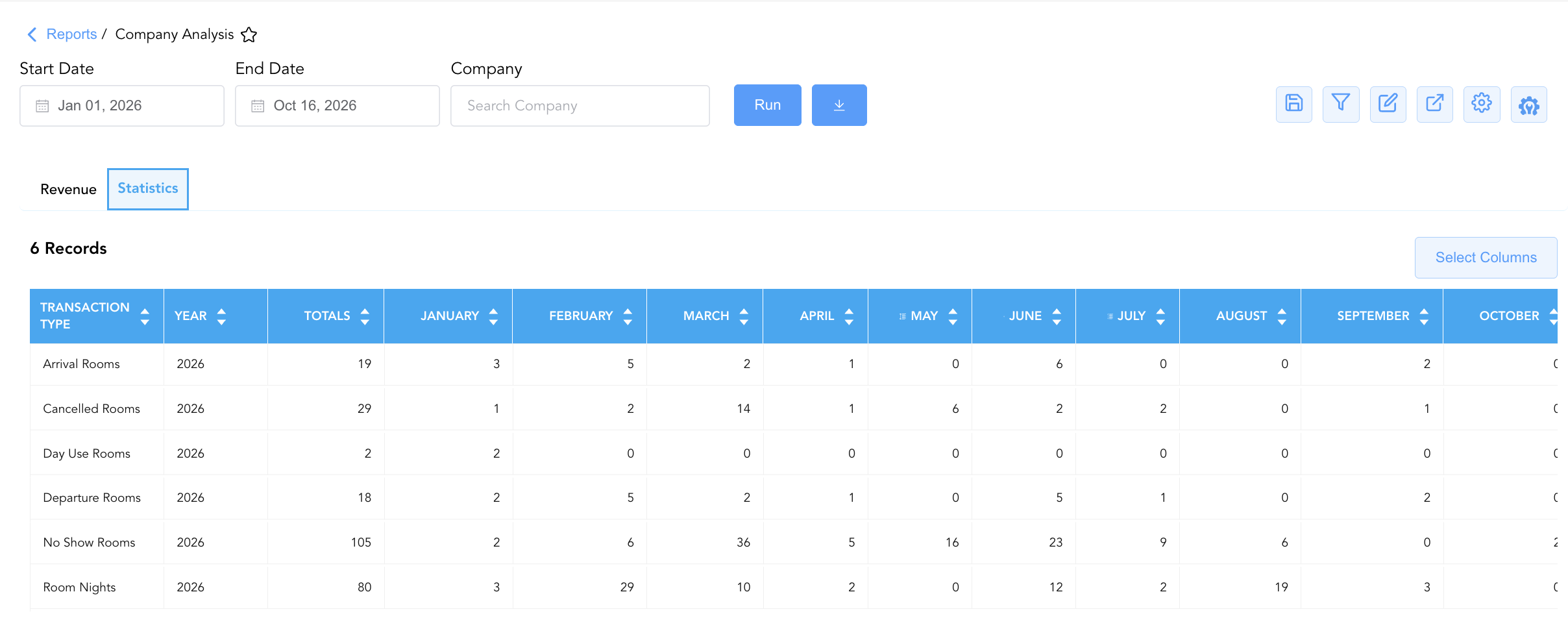
Task: Favorite Company Analysis with the star icon
Action: point(249,34)
